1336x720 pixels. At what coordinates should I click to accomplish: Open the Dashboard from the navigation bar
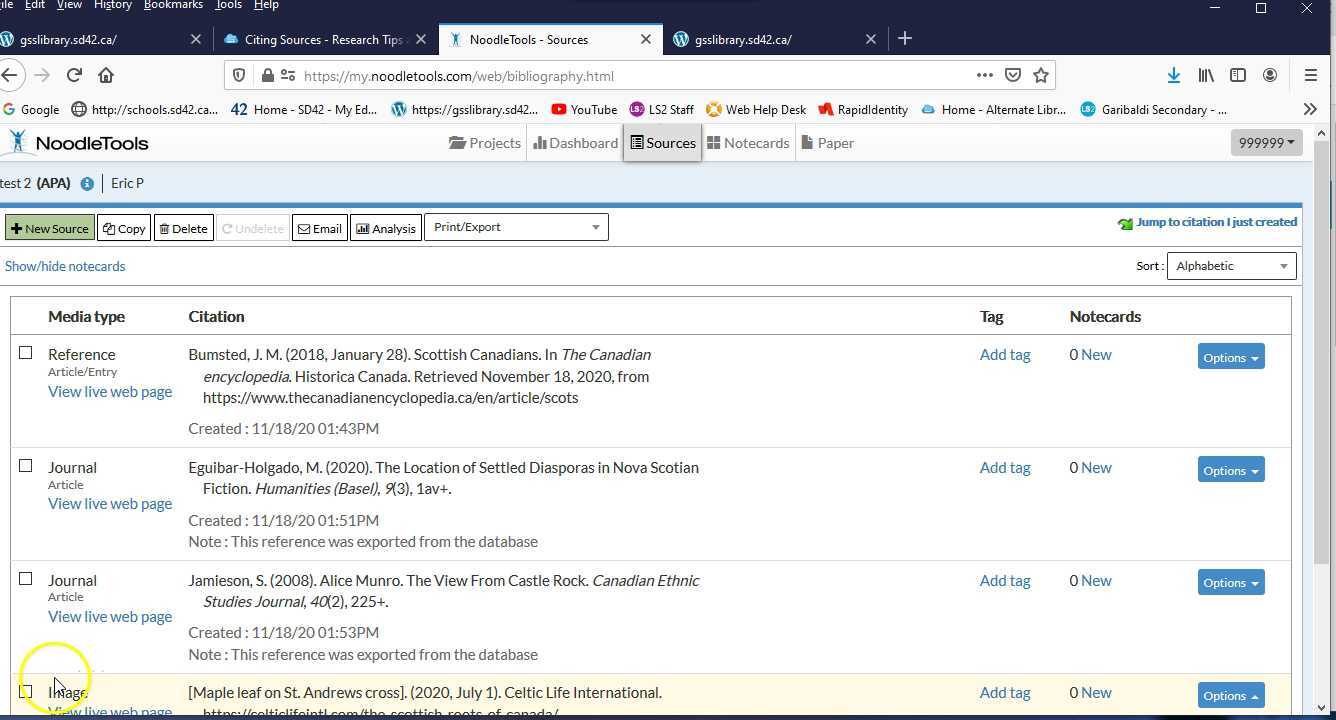coord(575,142)
